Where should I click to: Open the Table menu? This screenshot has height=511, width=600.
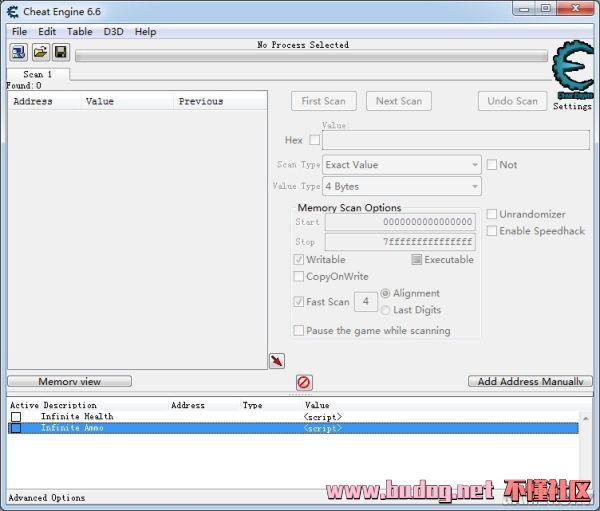point(80,32)
